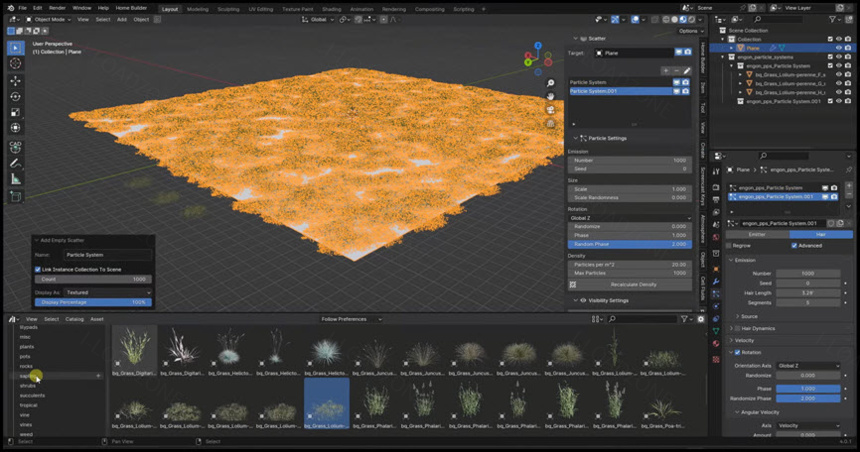Screen dimensions: 860x452
Task: Click the Recalculate Density icon
Action: (573, 285)
